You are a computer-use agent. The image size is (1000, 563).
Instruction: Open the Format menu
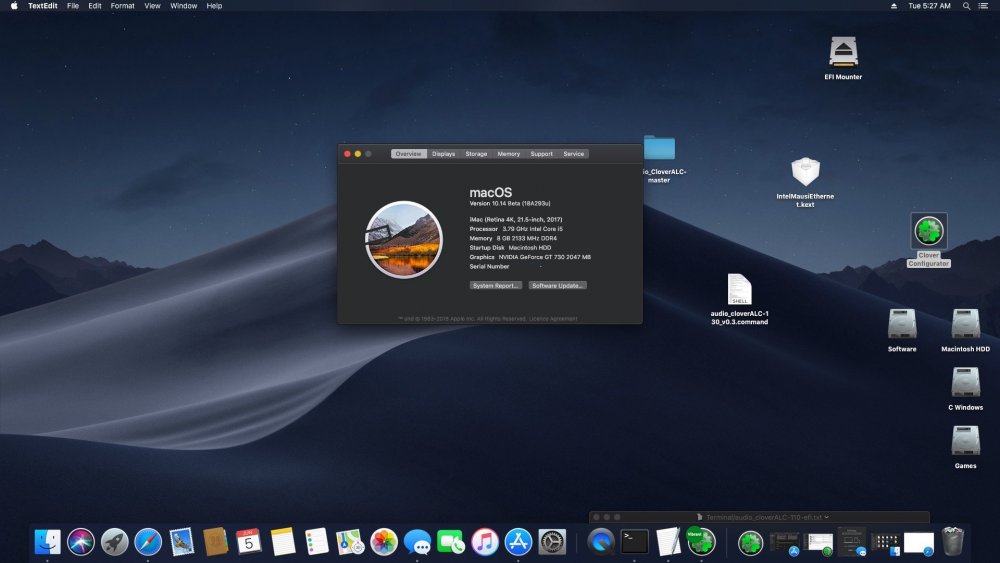(x=122, y=6)
